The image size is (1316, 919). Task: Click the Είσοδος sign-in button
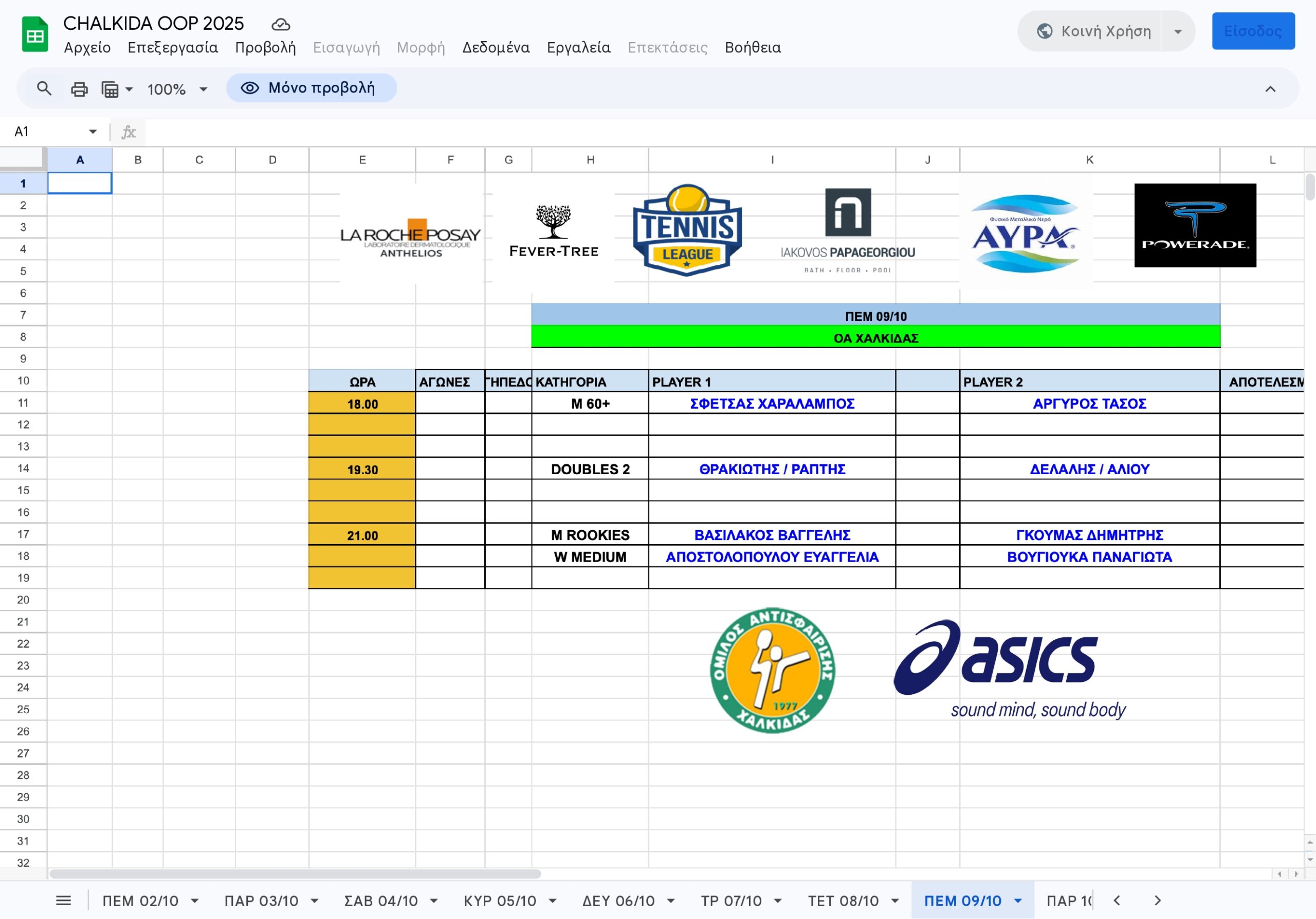pos(1253,31)
